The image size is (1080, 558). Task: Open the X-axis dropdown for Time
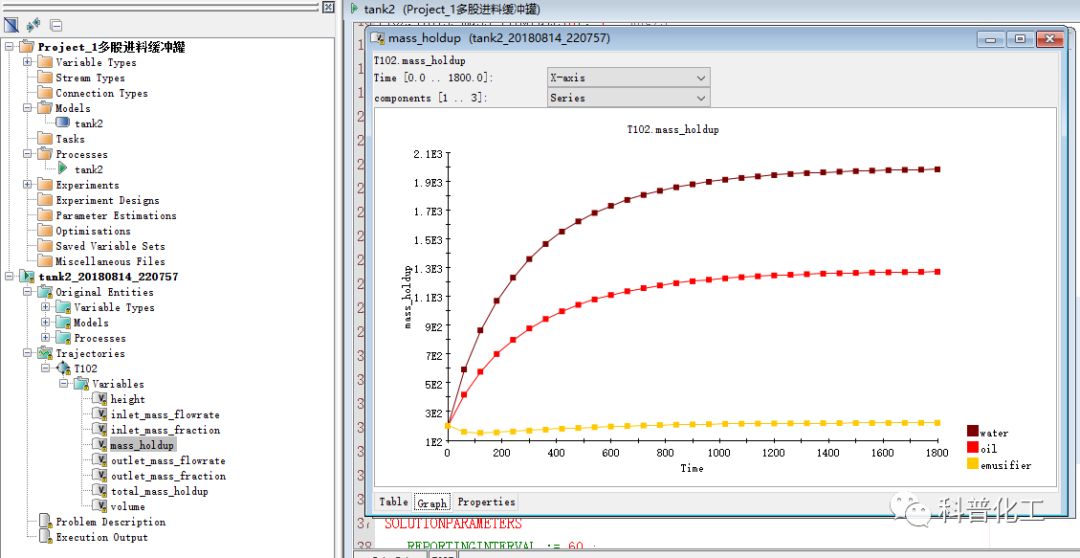pos(699,78)
